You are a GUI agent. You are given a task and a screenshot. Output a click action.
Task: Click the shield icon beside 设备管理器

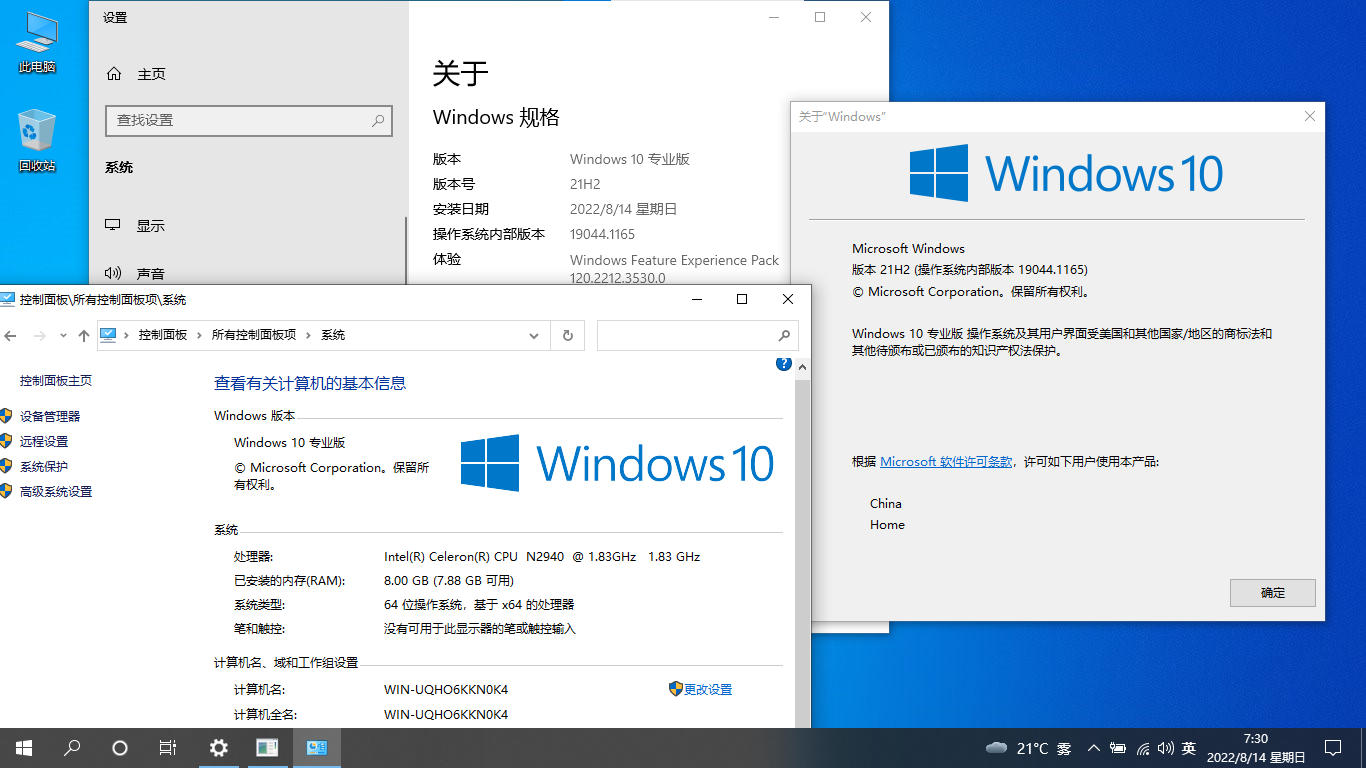point(7,416)
